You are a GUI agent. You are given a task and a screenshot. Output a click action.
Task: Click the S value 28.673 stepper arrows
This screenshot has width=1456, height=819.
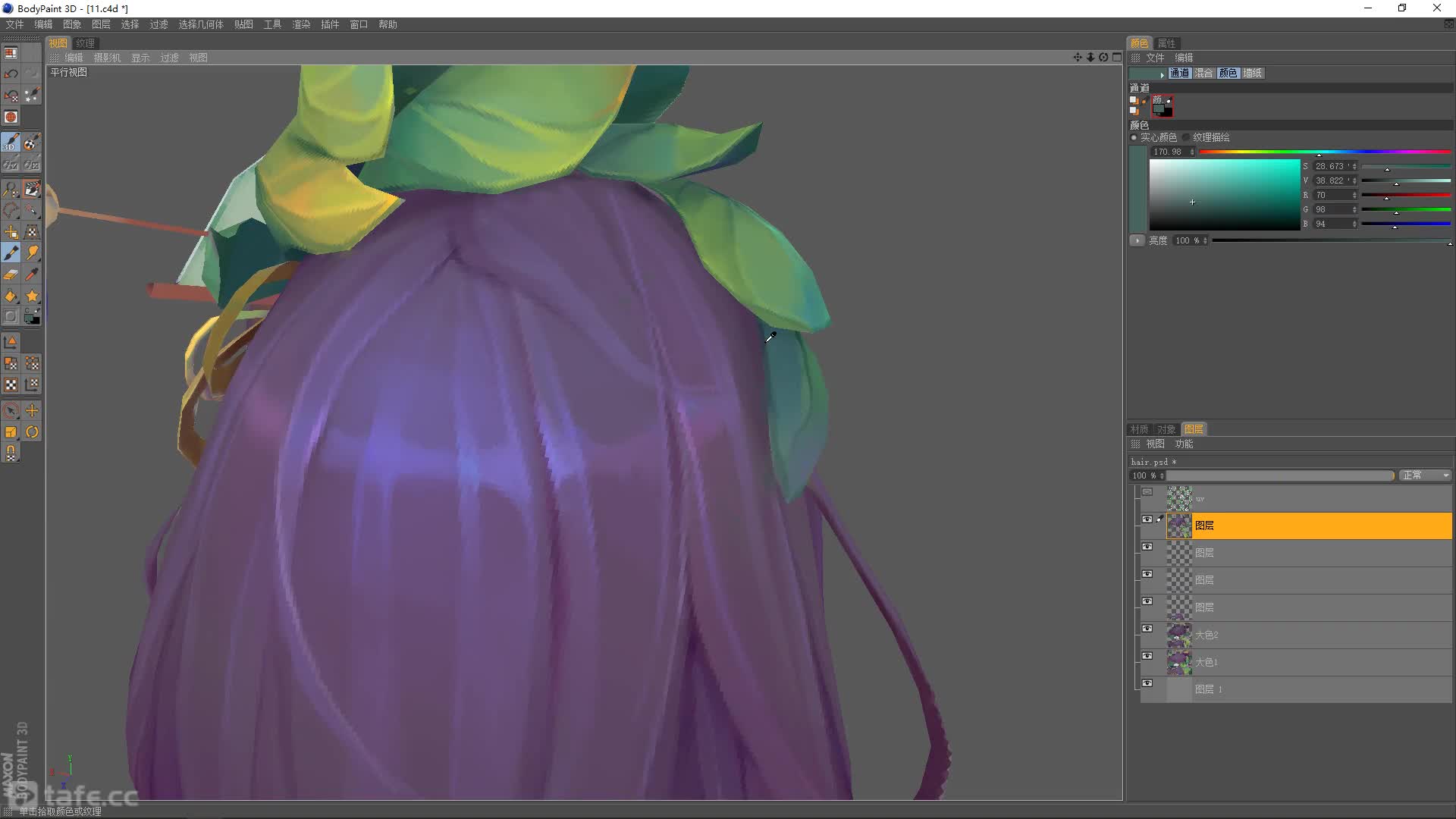click(x=1354, y=166)
